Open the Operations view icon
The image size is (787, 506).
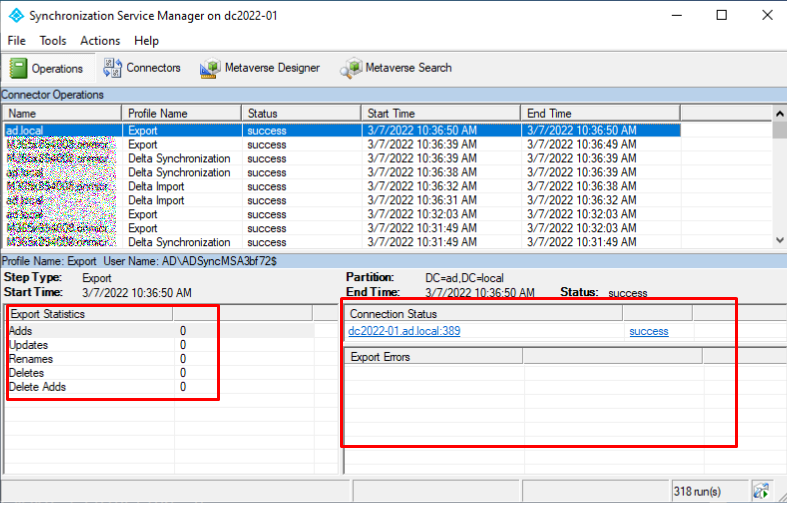[x=19, y=68]
